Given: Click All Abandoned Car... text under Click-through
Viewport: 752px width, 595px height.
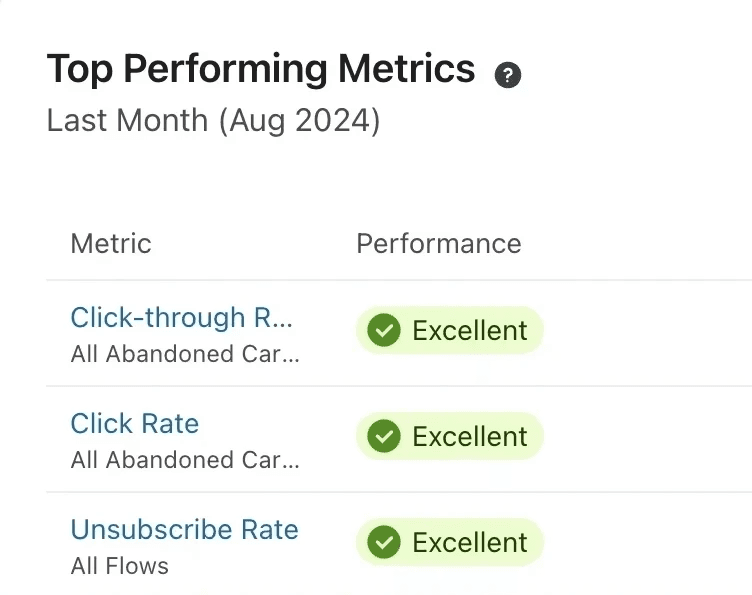Looking at the screenshot, I should [x=185, y=354].
